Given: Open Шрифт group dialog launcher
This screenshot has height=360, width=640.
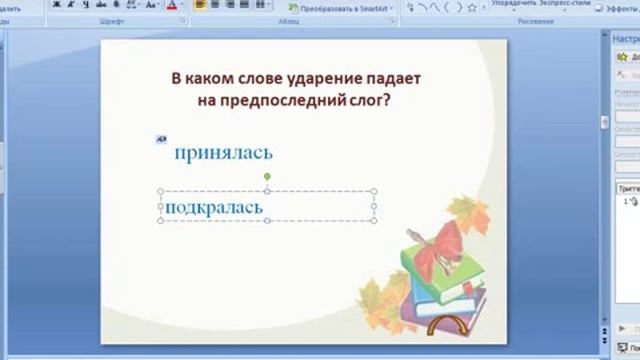Looking at the screenshot, I should tap(183, 21).
